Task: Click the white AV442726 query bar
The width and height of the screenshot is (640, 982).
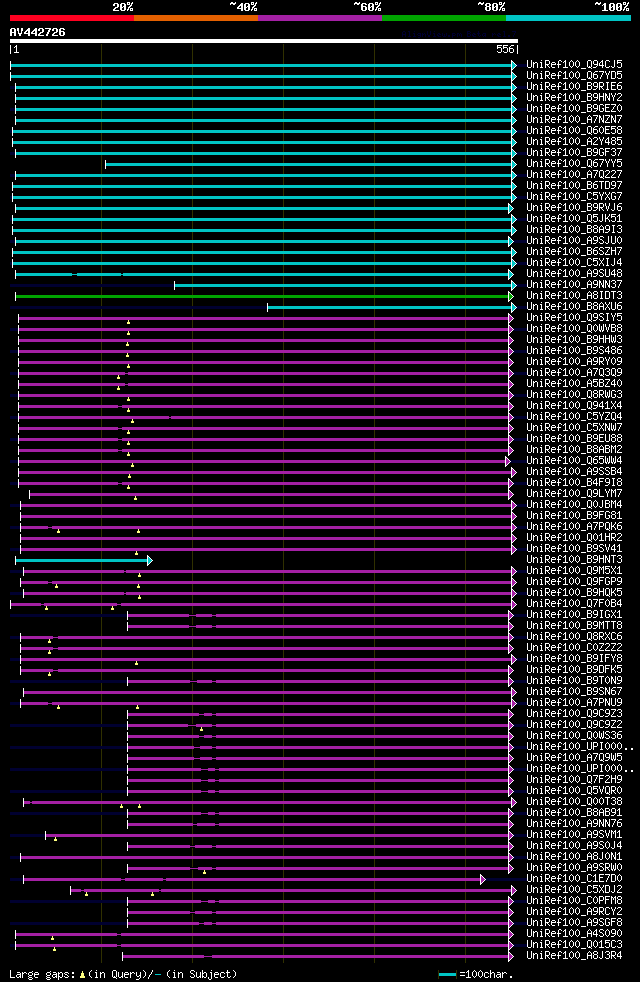Action: click(264, 41)
